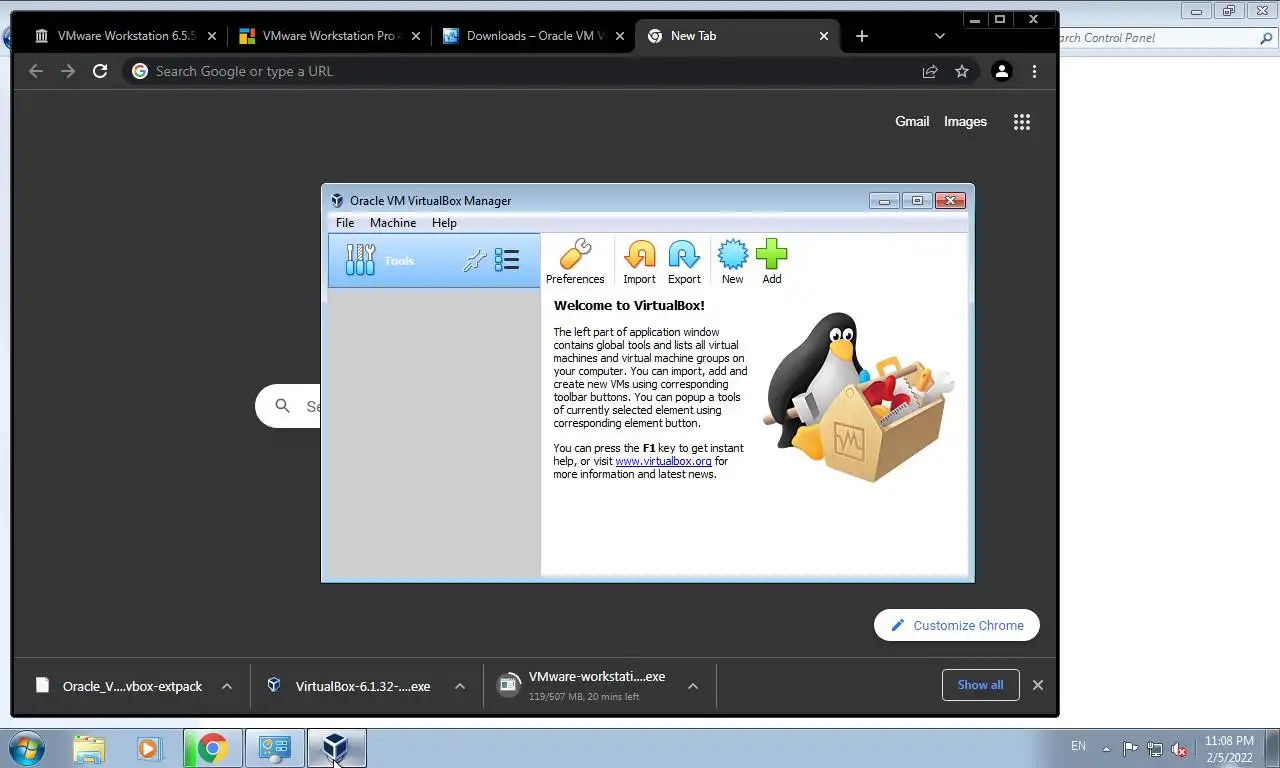Open Oracle vbox-extpack download item
This screenshot has width=1280, height=768.
[x=119, y=686]
